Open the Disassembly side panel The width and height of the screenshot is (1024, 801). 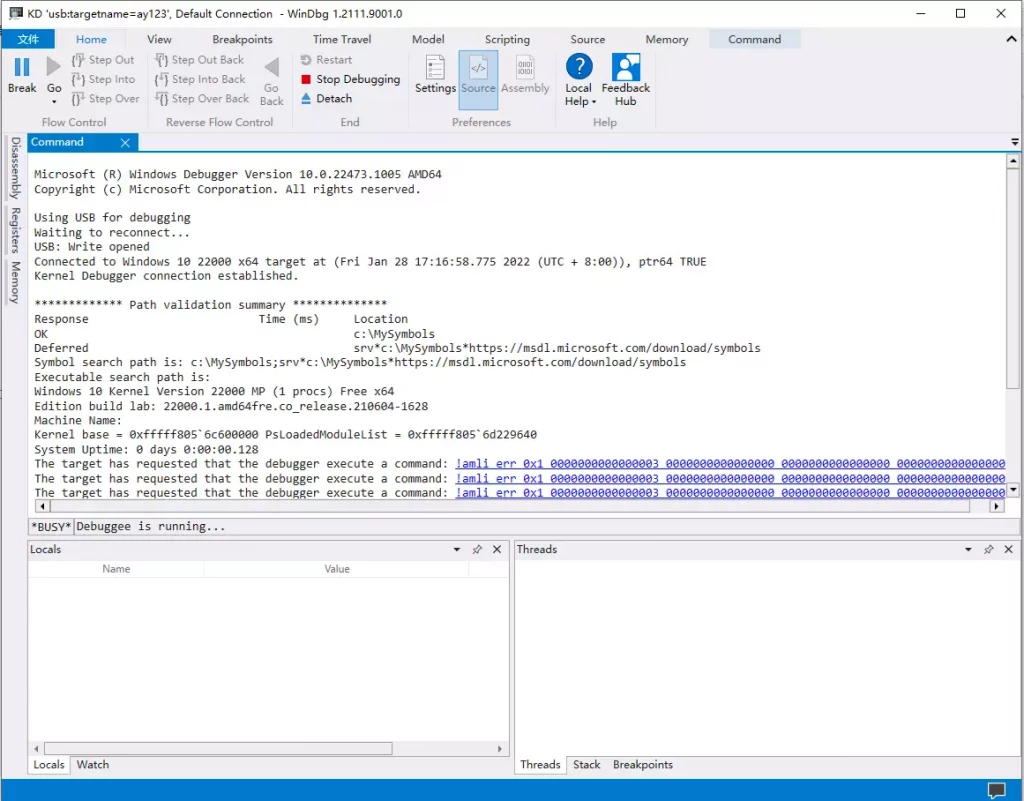[x=15, y=168]
